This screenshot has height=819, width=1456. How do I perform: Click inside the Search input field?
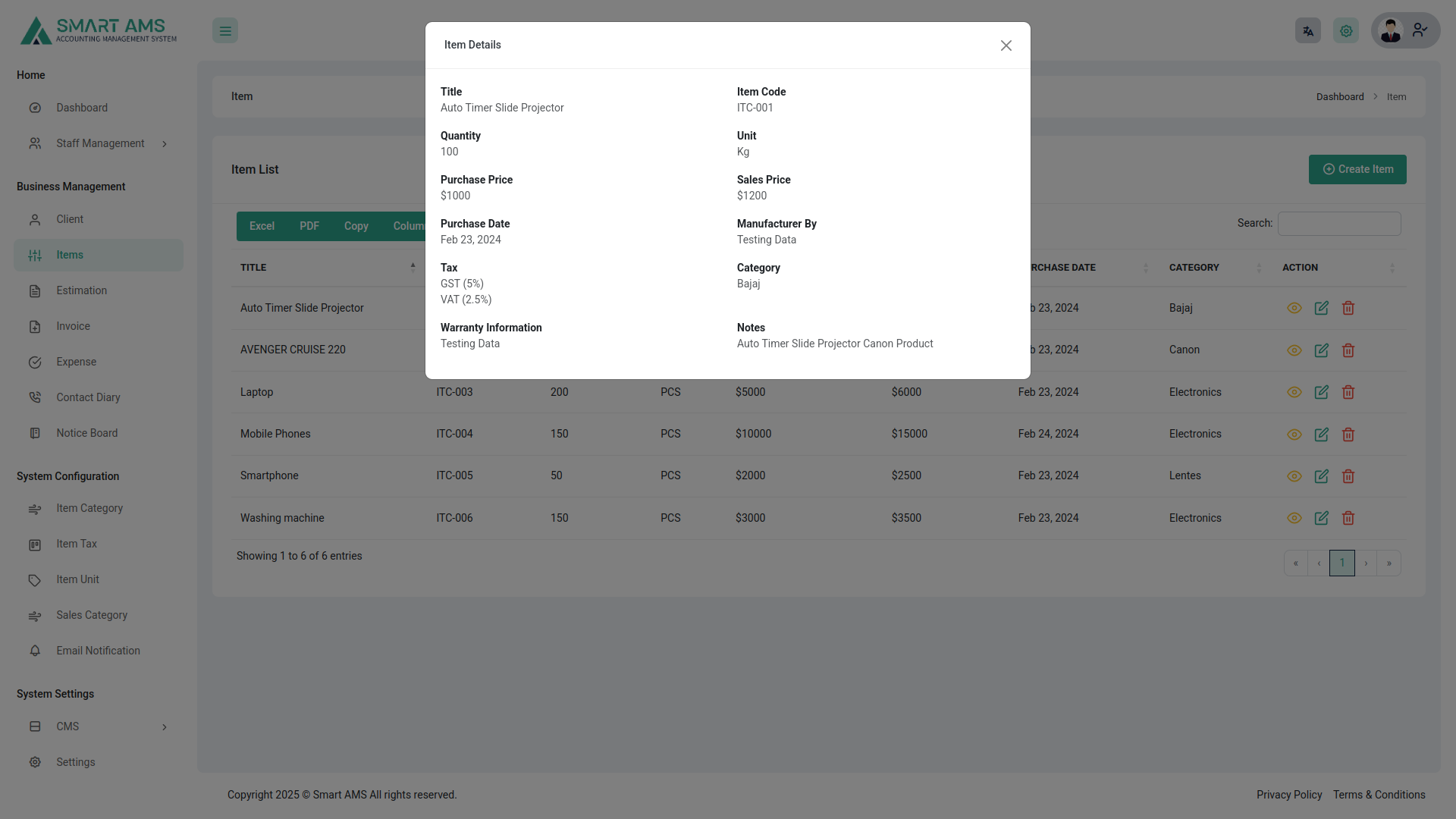tap(1338, 223)
